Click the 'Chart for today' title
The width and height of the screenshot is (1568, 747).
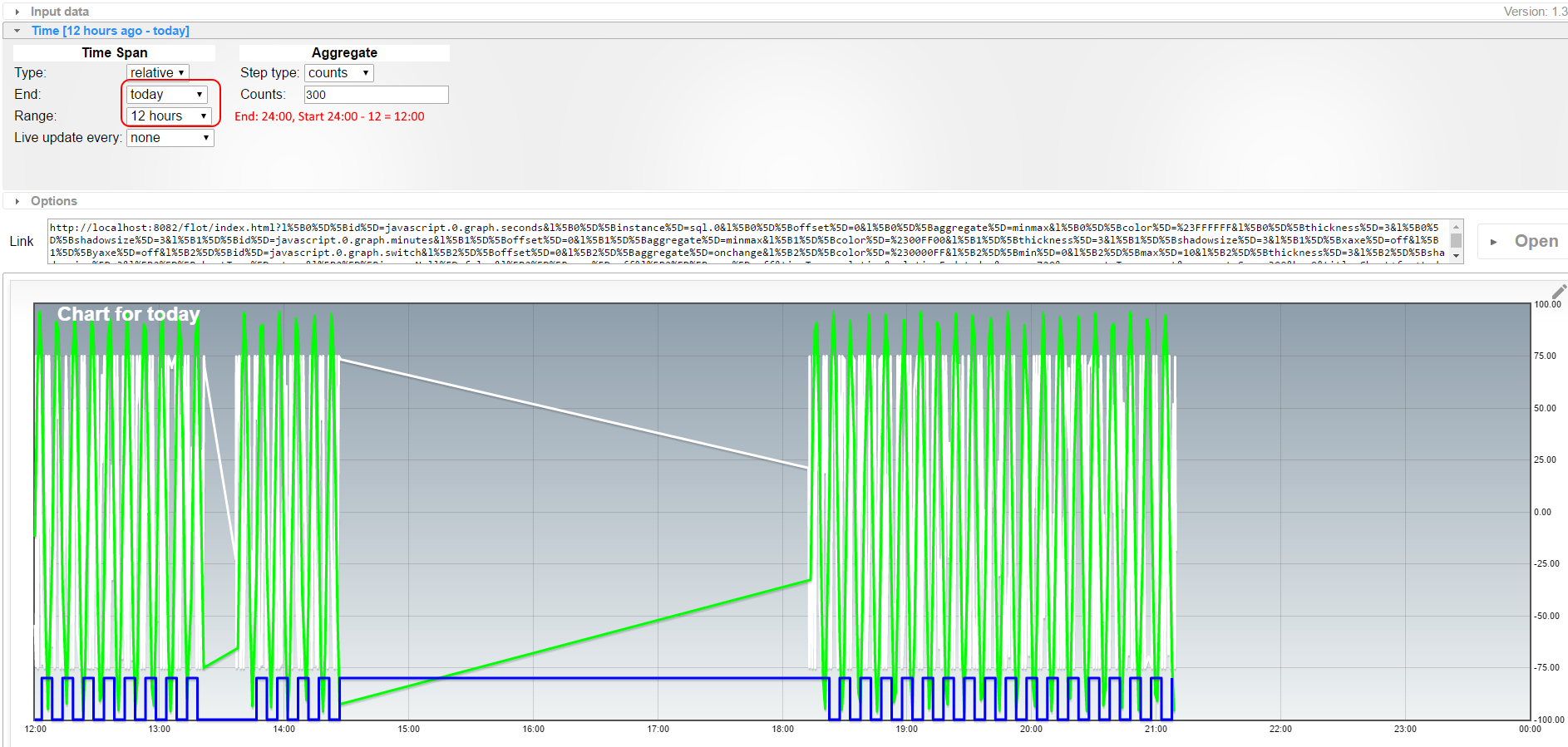(x=129, y=314)
